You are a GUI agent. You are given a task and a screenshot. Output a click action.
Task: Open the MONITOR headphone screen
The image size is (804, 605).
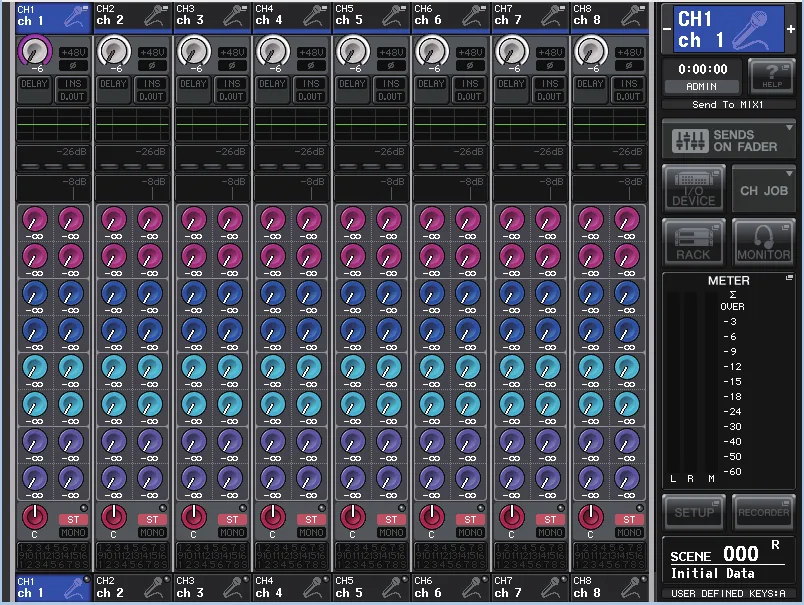coord(763,241)
